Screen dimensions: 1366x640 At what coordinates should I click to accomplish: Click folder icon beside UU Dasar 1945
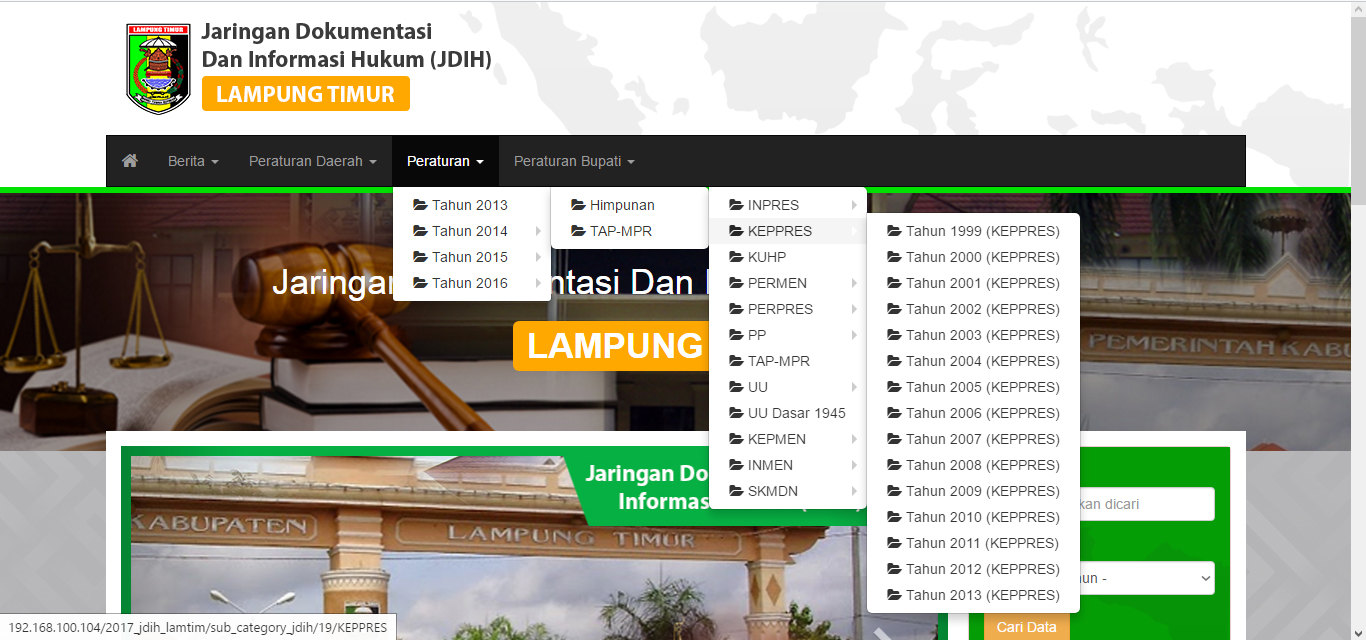click(736, 413)
